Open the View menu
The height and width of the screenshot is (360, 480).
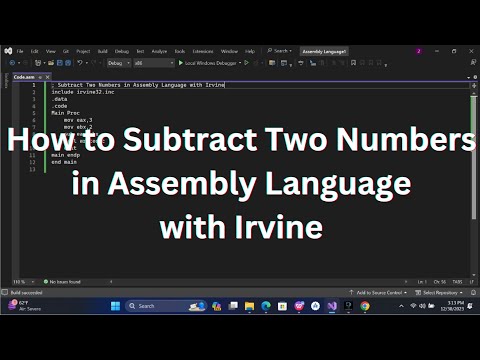click(50, 51)
